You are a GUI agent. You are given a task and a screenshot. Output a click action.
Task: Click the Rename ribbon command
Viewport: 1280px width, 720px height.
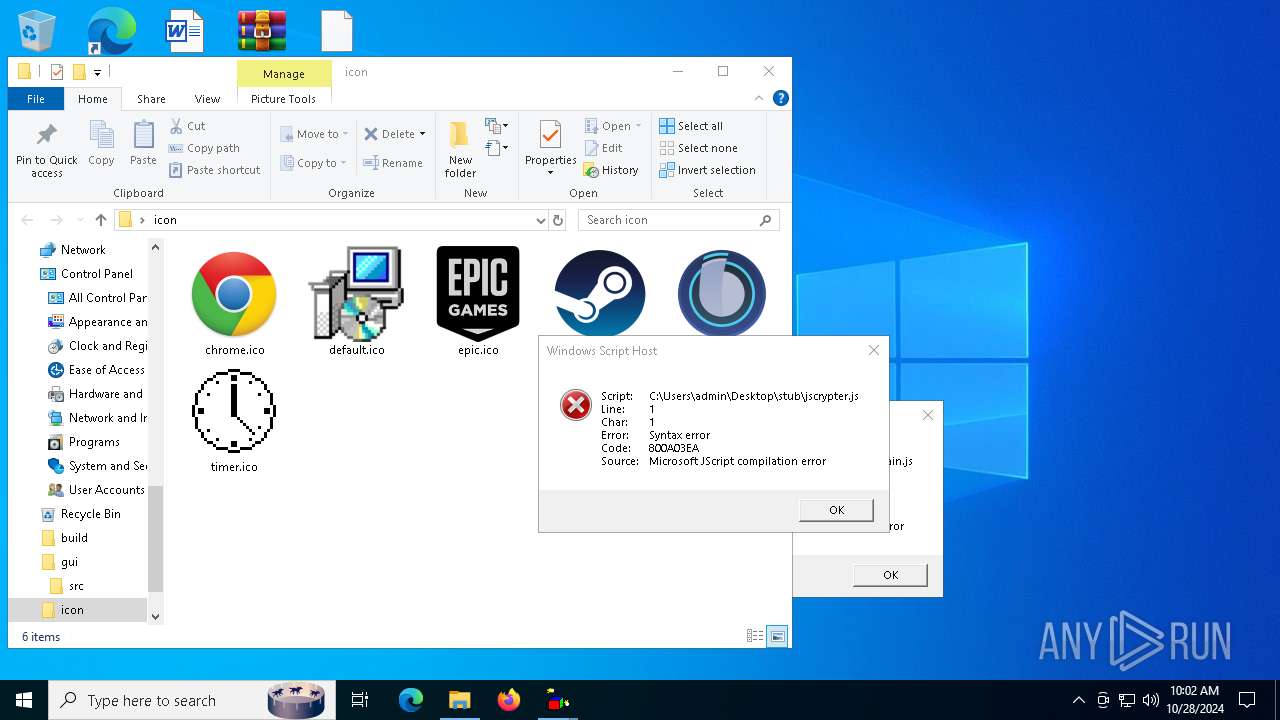pos(393,163)
